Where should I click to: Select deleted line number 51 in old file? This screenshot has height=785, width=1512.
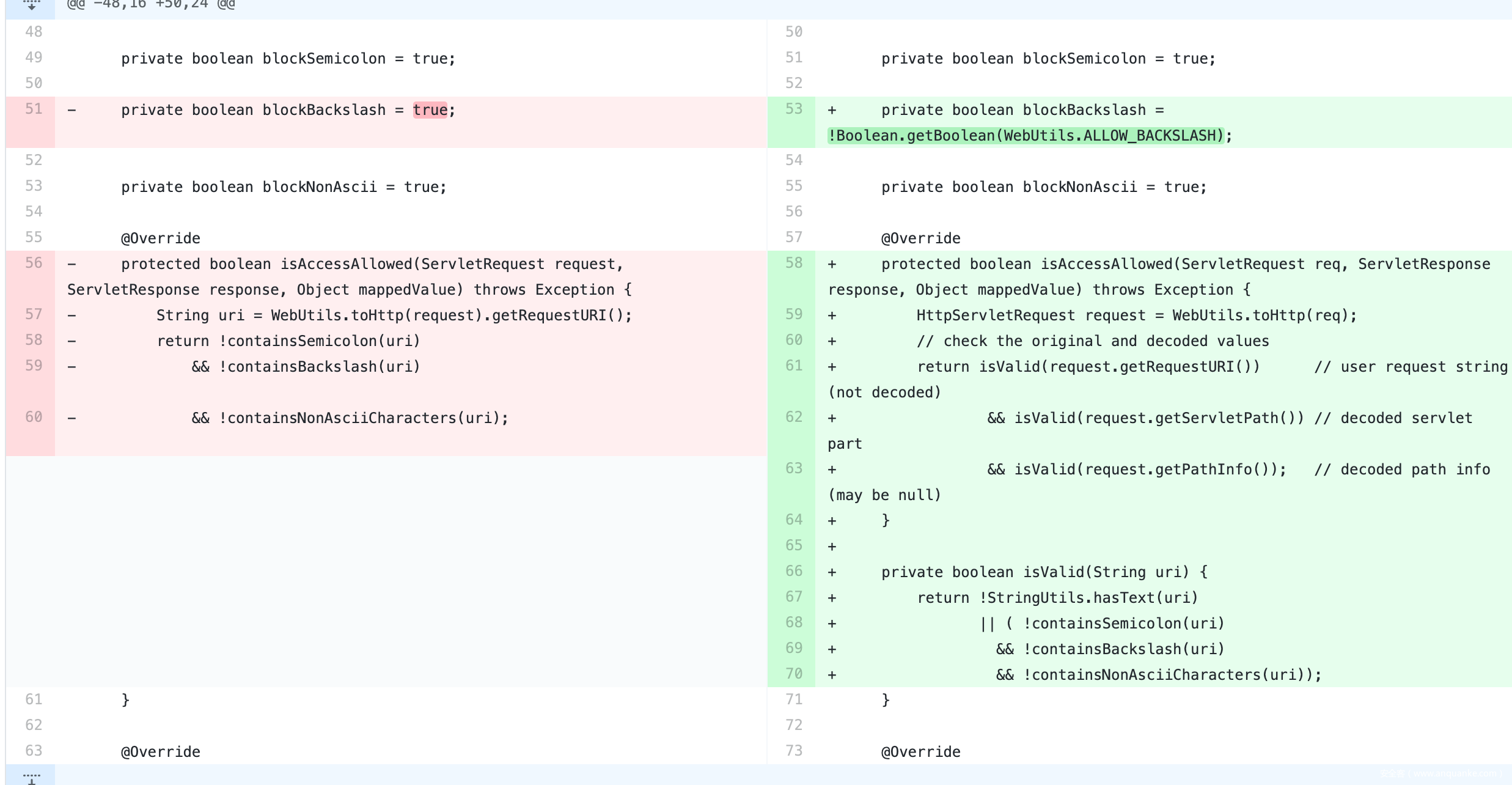[34, 109]
